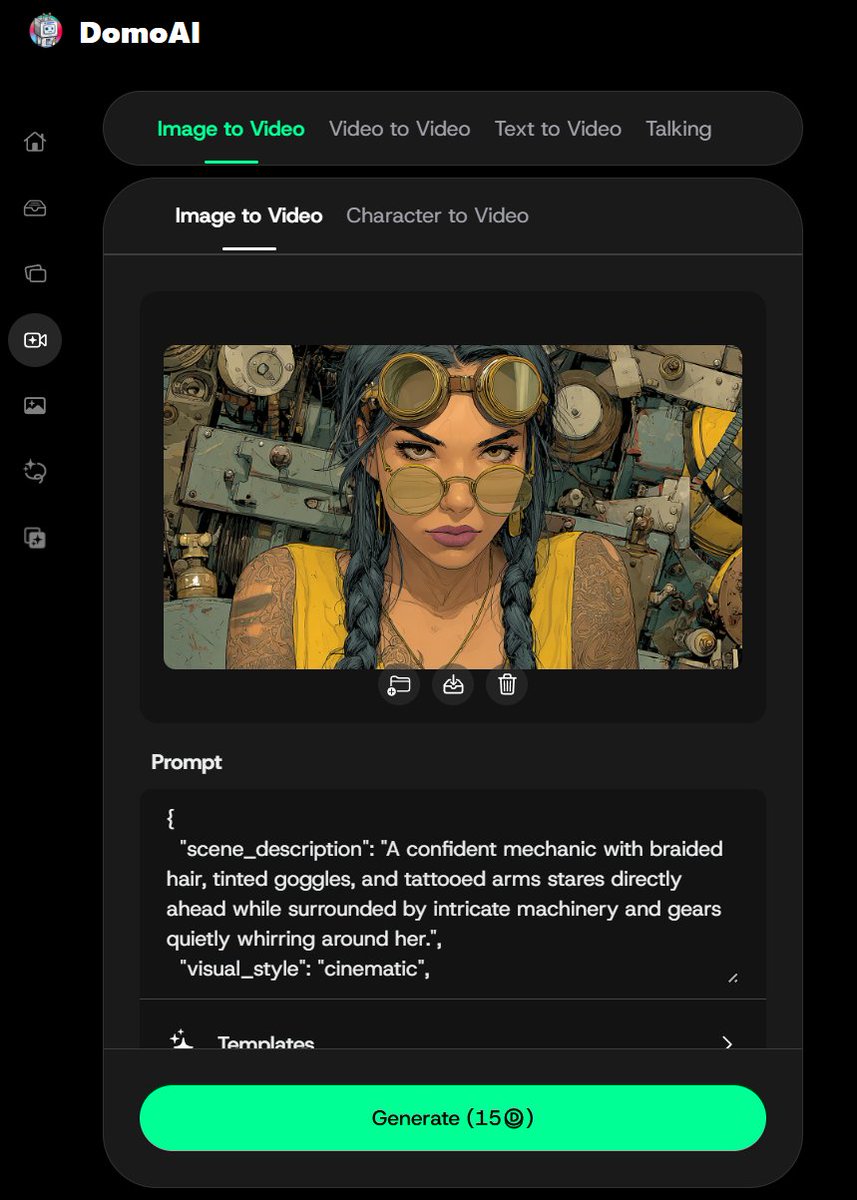Viewport: 857px width, 1200px height.
Task: Click the prompt box corner grip handle
Action: click(733, 977)
